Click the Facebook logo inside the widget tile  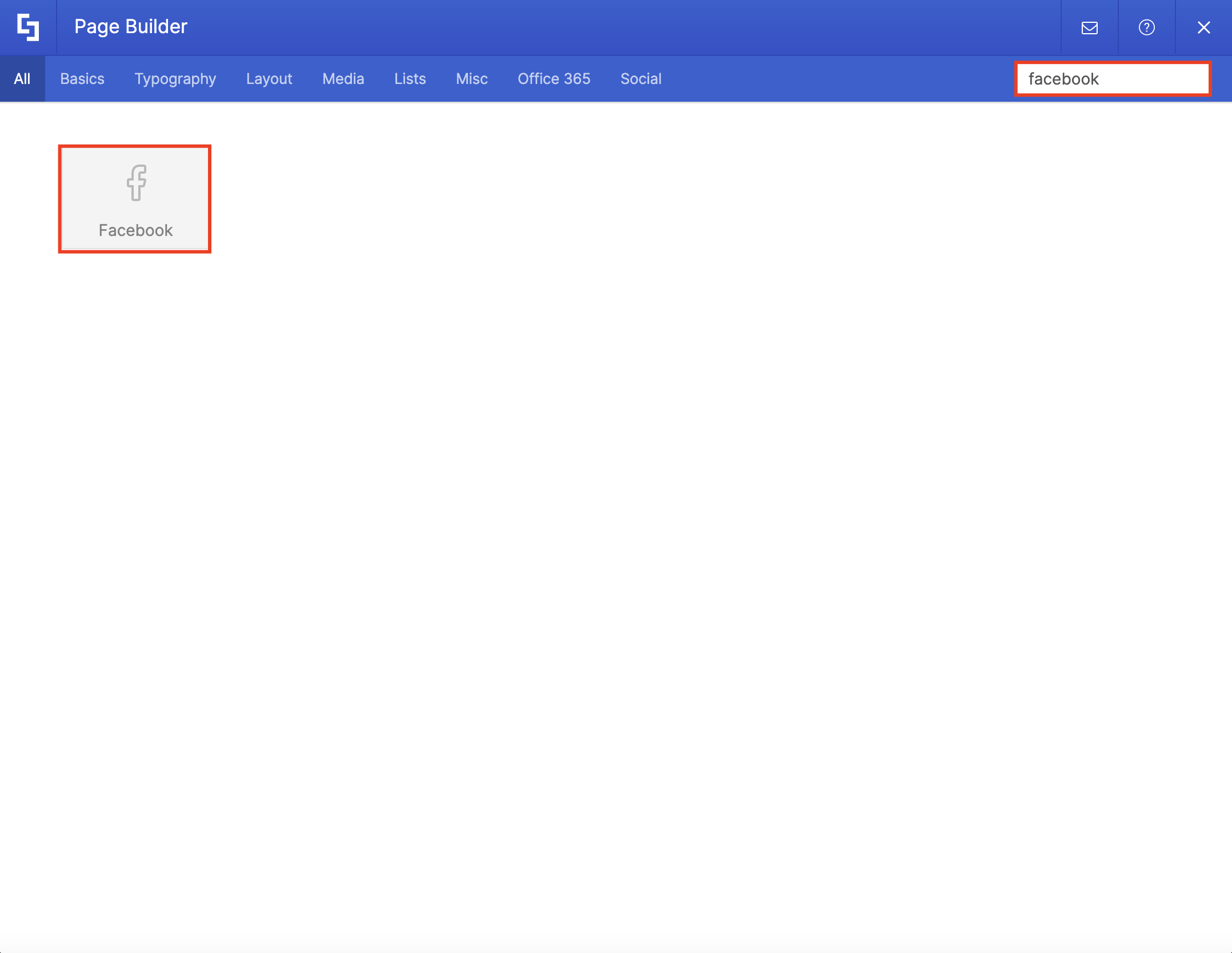tap(135, 183)
